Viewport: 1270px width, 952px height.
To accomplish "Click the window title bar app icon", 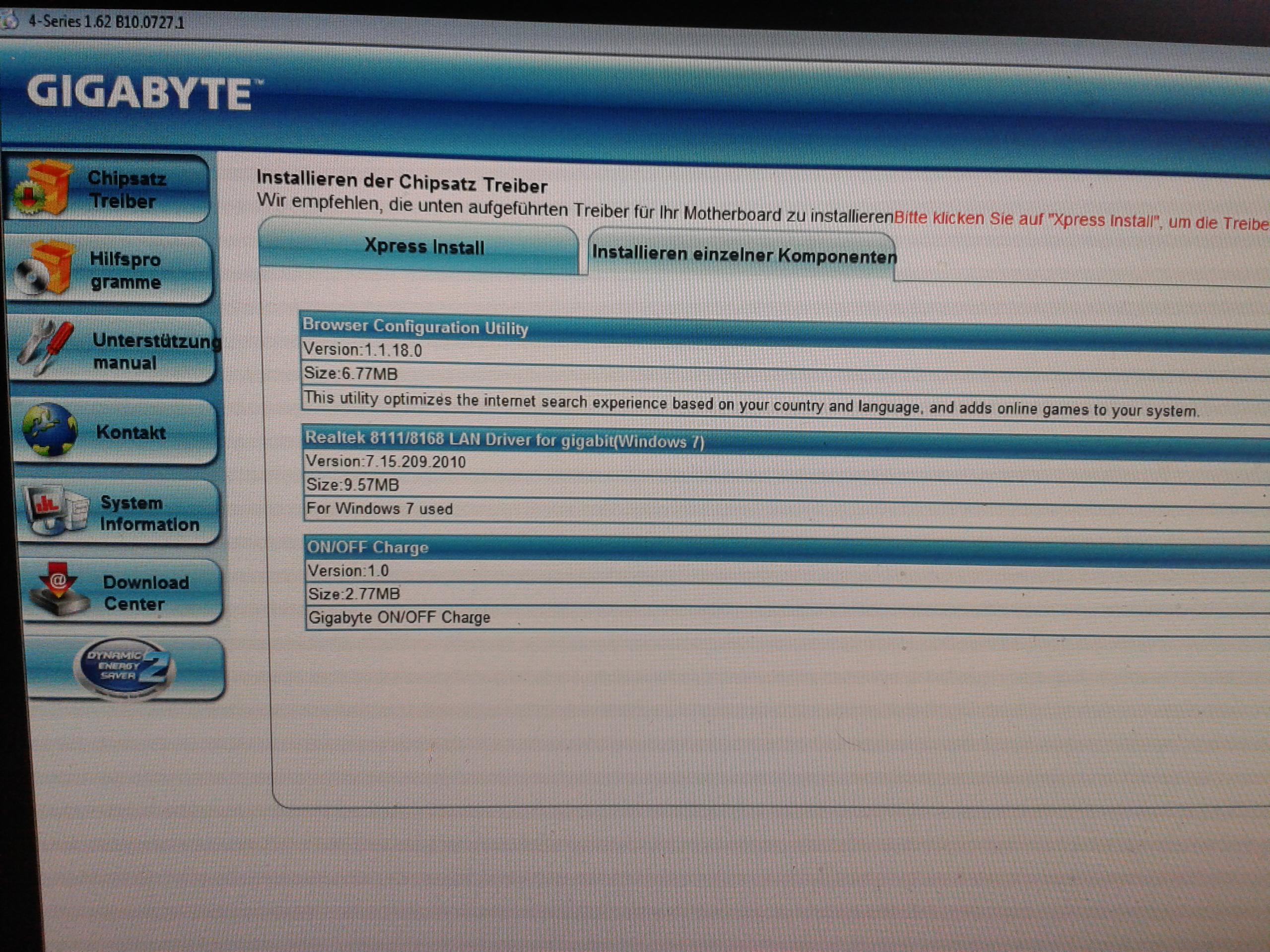I will tap(9, 21).
